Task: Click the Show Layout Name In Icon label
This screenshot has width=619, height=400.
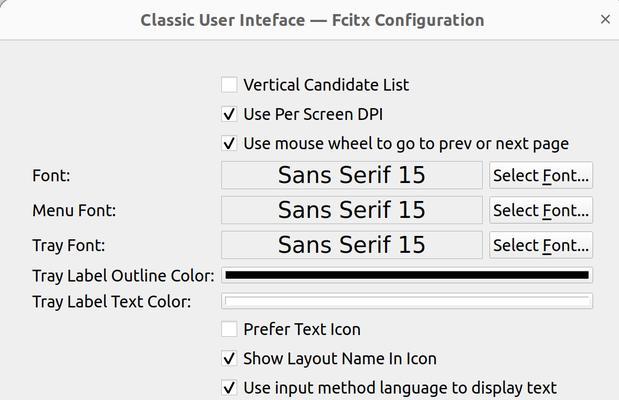Action: (340, 359)
